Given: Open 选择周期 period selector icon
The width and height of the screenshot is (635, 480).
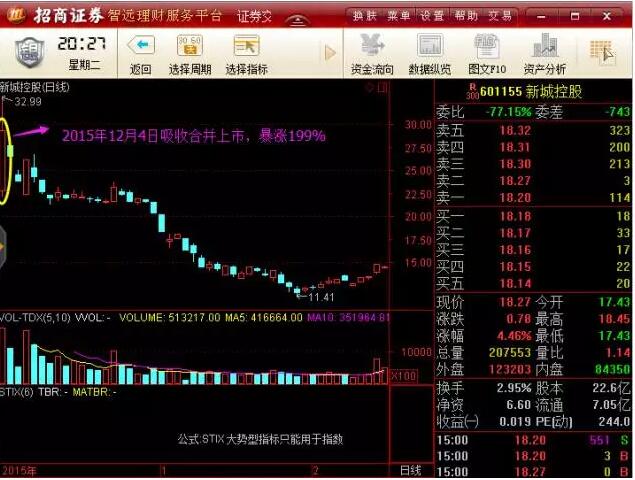Looking at the screenshot, I should (x=190, y=45).
